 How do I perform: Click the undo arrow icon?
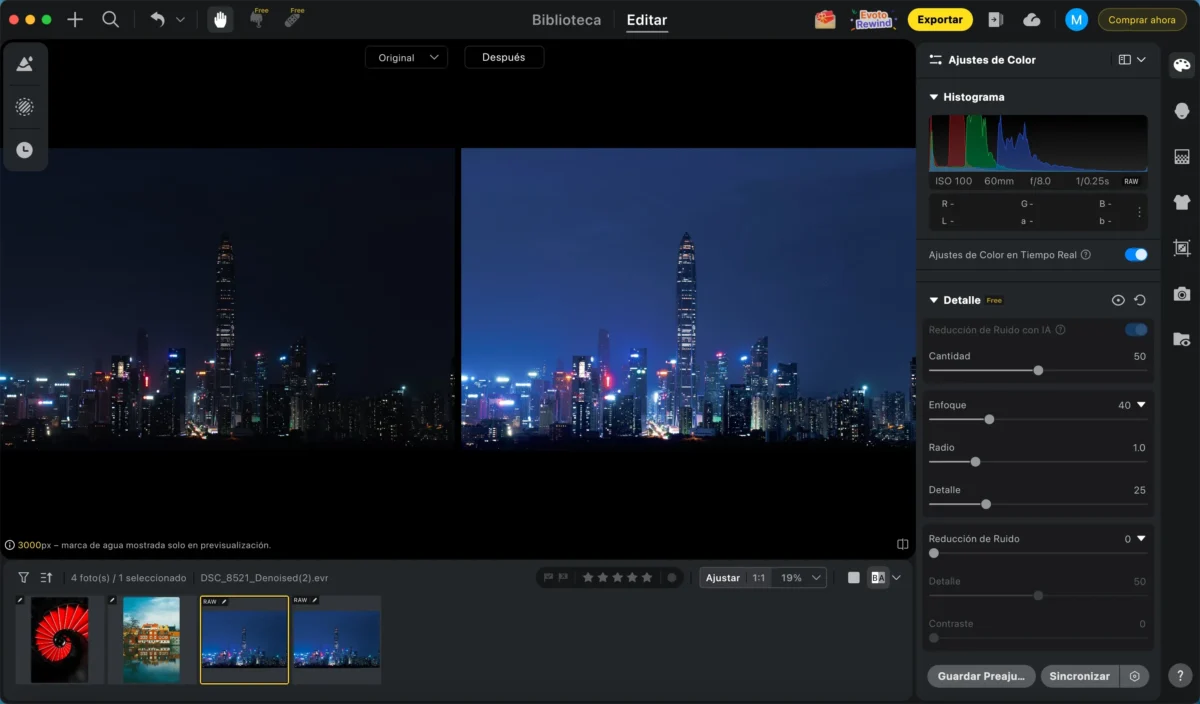point(157,20)
